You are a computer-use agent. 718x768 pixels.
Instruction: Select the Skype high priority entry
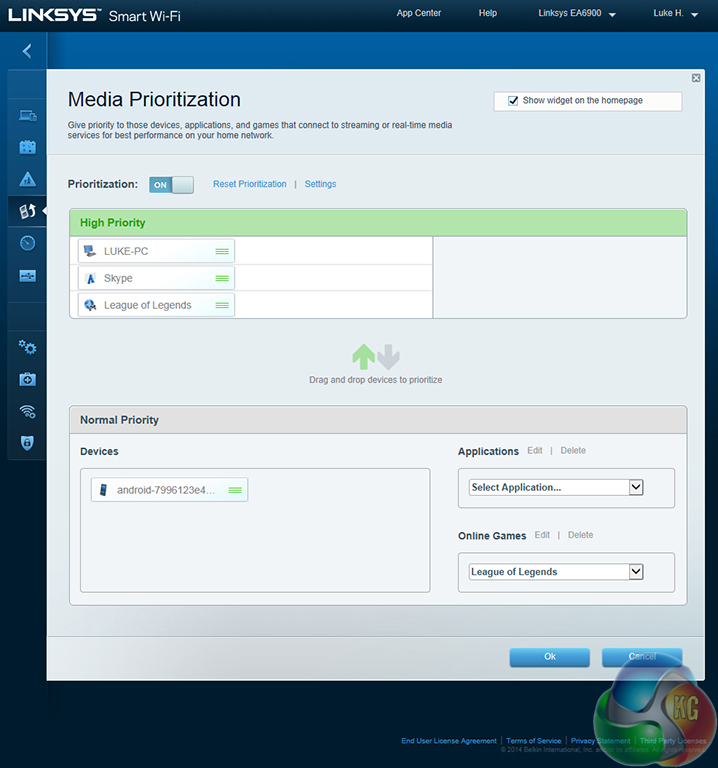pos(156,278)
